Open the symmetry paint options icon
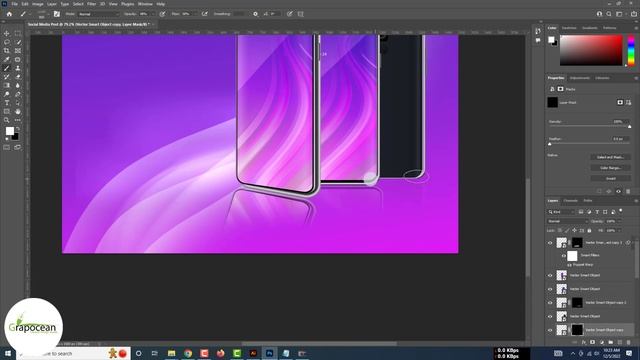640x360 pixels. pos(300,14)
